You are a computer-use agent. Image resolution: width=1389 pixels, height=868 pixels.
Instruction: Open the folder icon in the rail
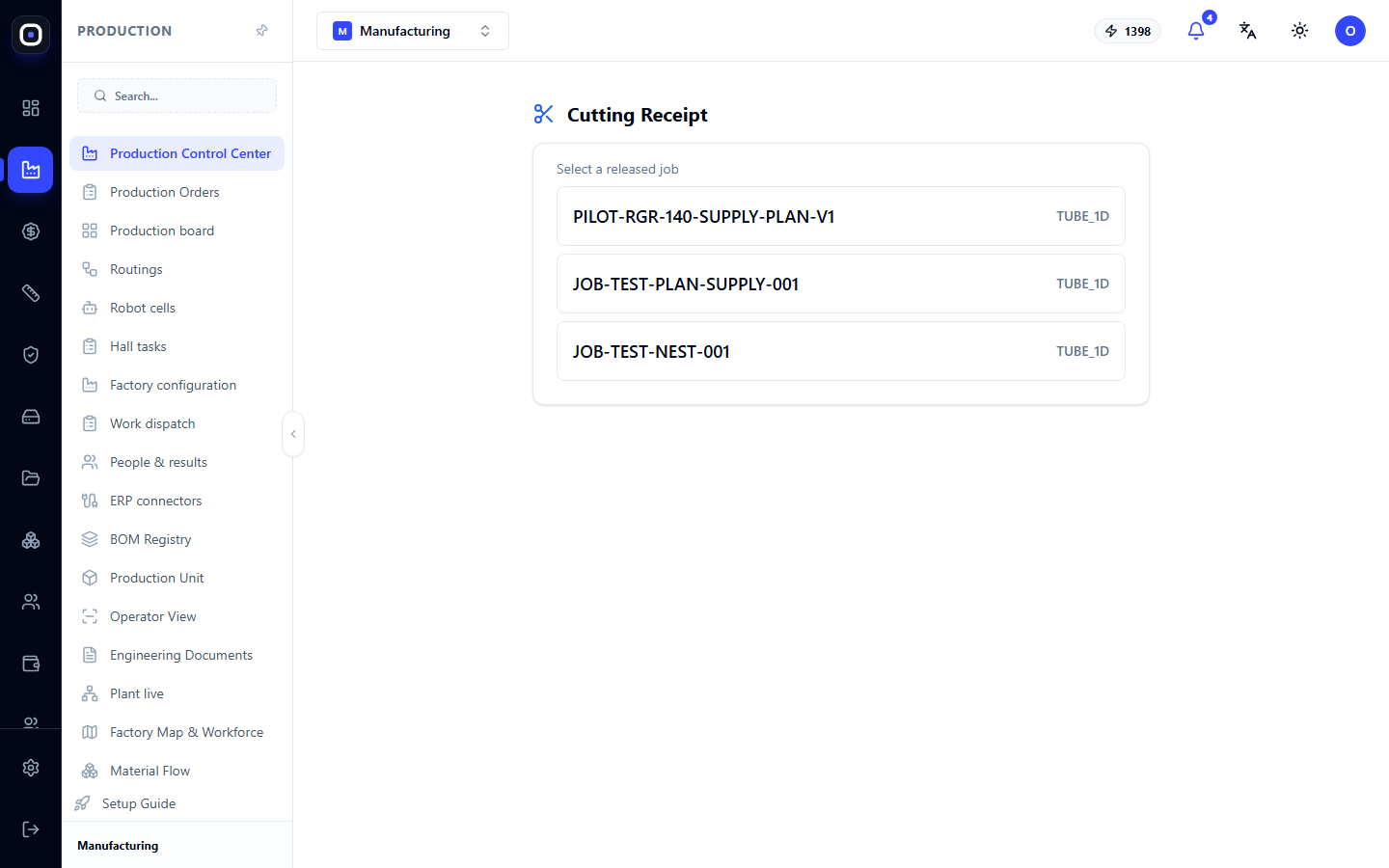point(31,478)
